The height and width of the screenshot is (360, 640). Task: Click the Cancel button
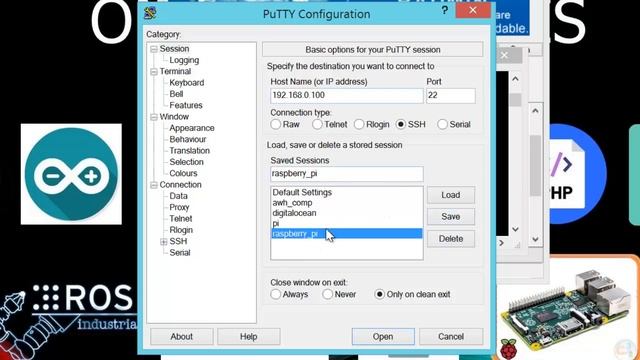(x=451, y=337)
